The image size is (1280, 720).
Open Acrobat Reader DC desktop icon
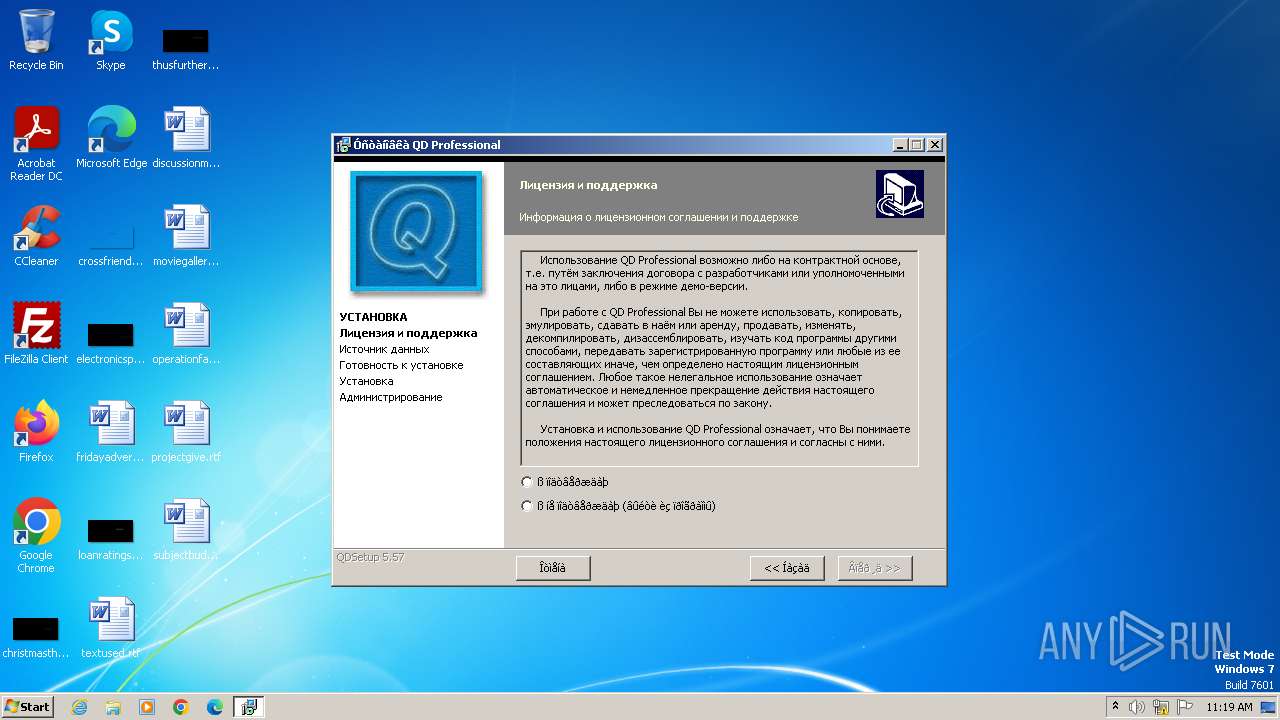click(36, 144)
